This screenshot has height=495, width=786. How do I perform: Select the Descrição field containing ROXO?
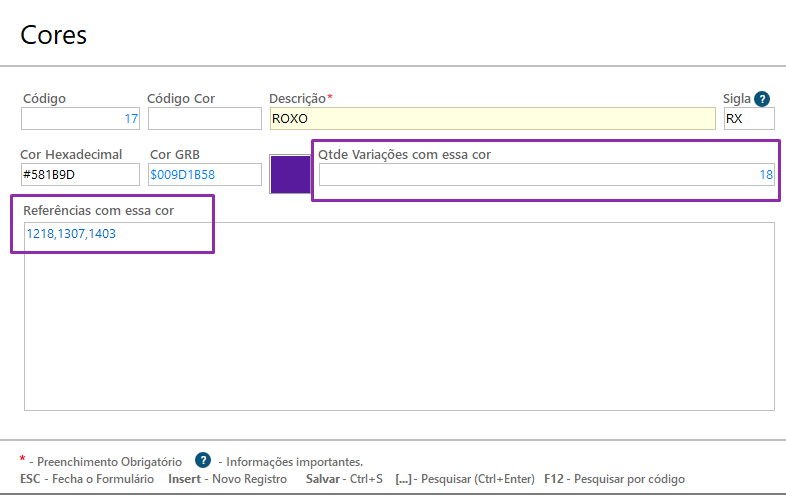(492, 119)
